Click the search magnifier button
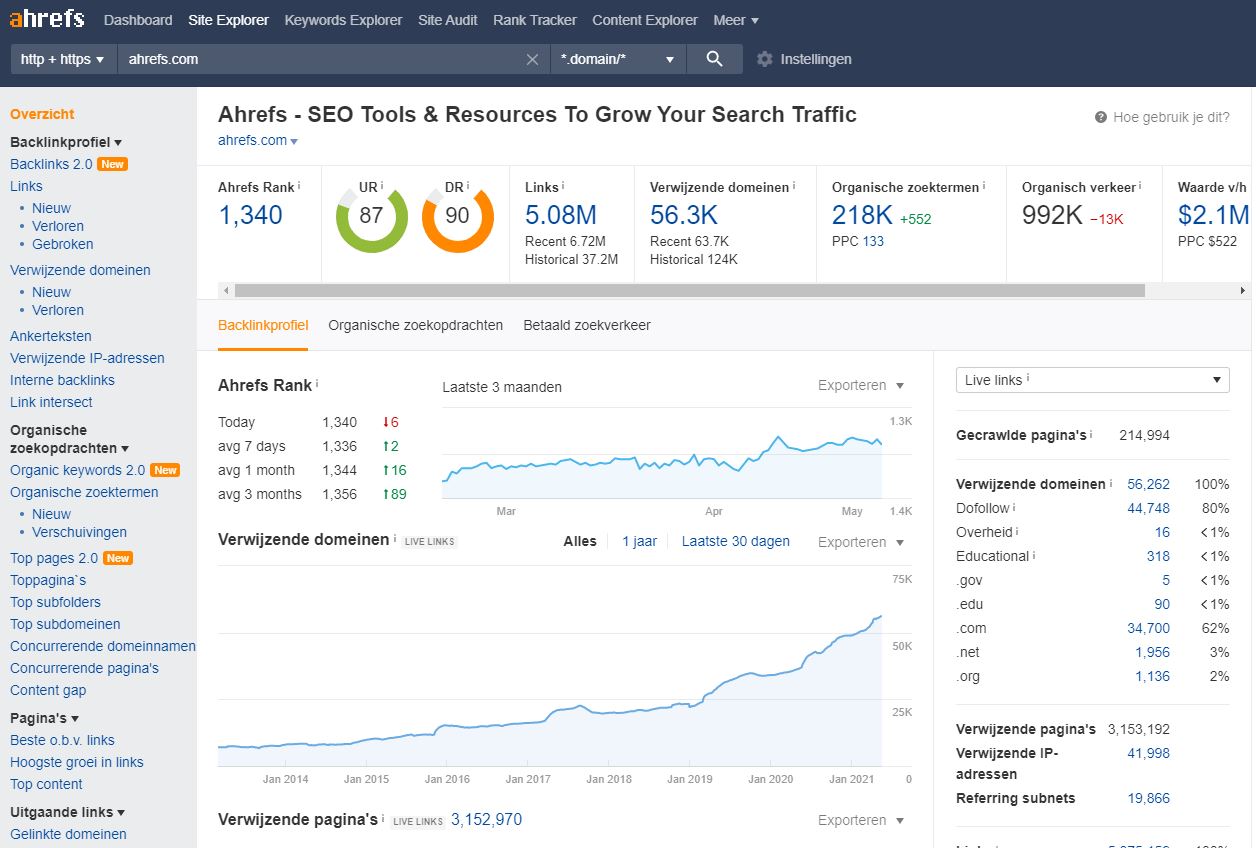This screenshot has height=848, width=1256. pos(714,59)
